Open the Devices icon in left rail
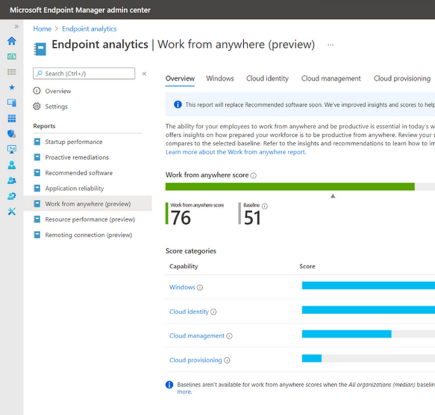435x415 pixels. (12, 103)
